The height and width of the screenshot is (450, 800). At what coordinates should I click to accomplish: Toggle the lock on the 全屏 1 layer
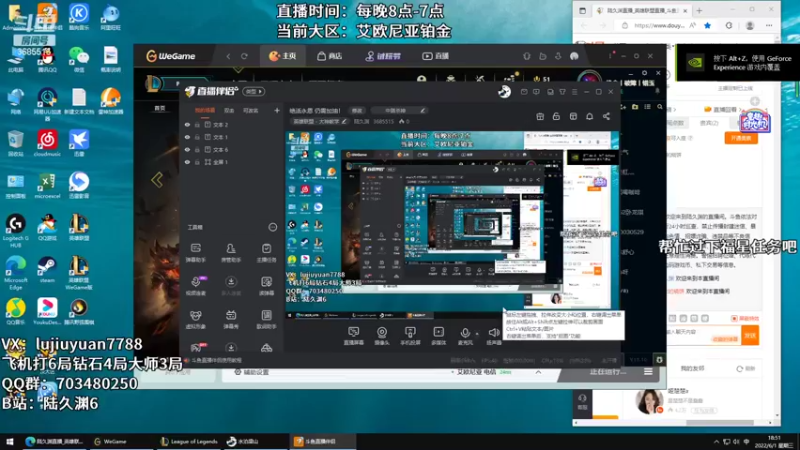pos(197,162)
